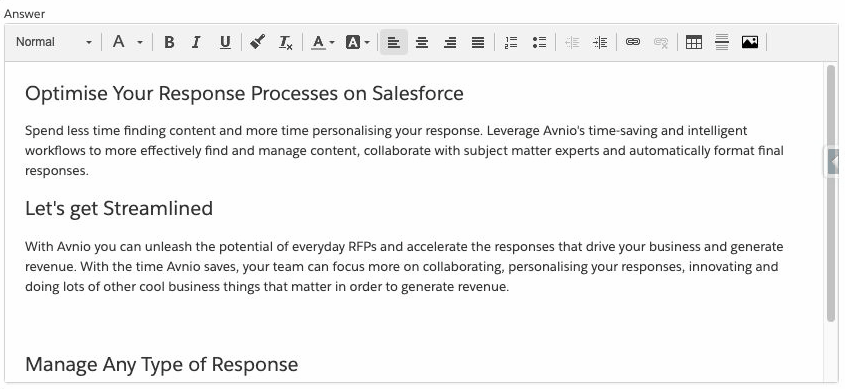Select the copy formatting paintbrush
Screen dimensions: 845x389
258,42
